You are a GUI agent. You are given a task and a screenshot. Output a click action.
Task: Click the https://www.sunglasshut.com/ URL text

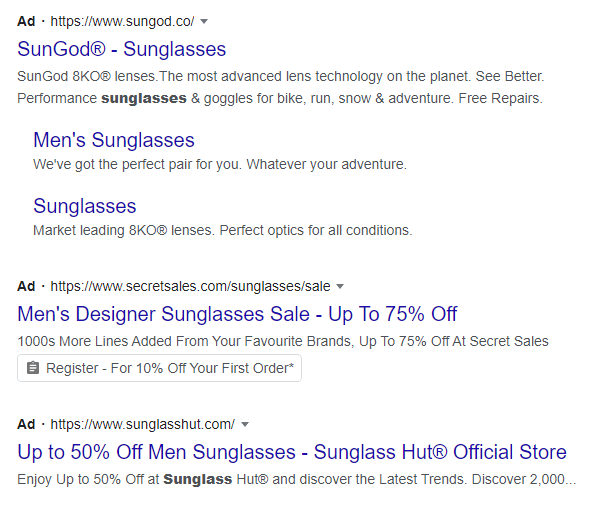(x=143, y=424)
